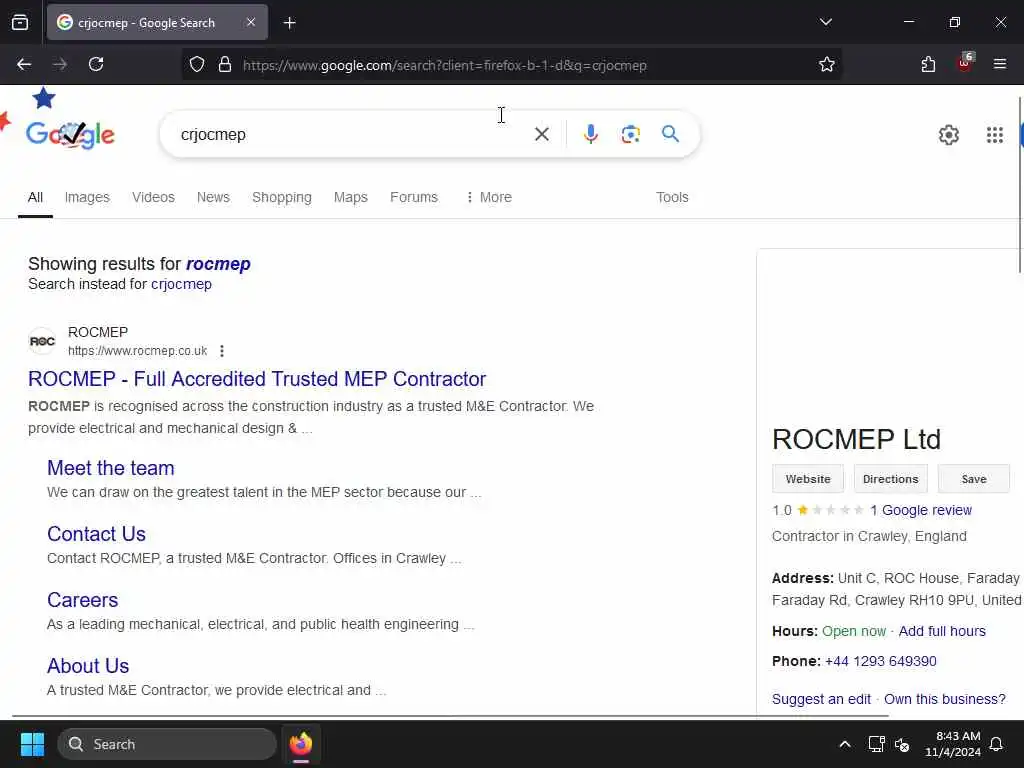
Task: Start voice search with microphone icon
Action: coord(590,135)
